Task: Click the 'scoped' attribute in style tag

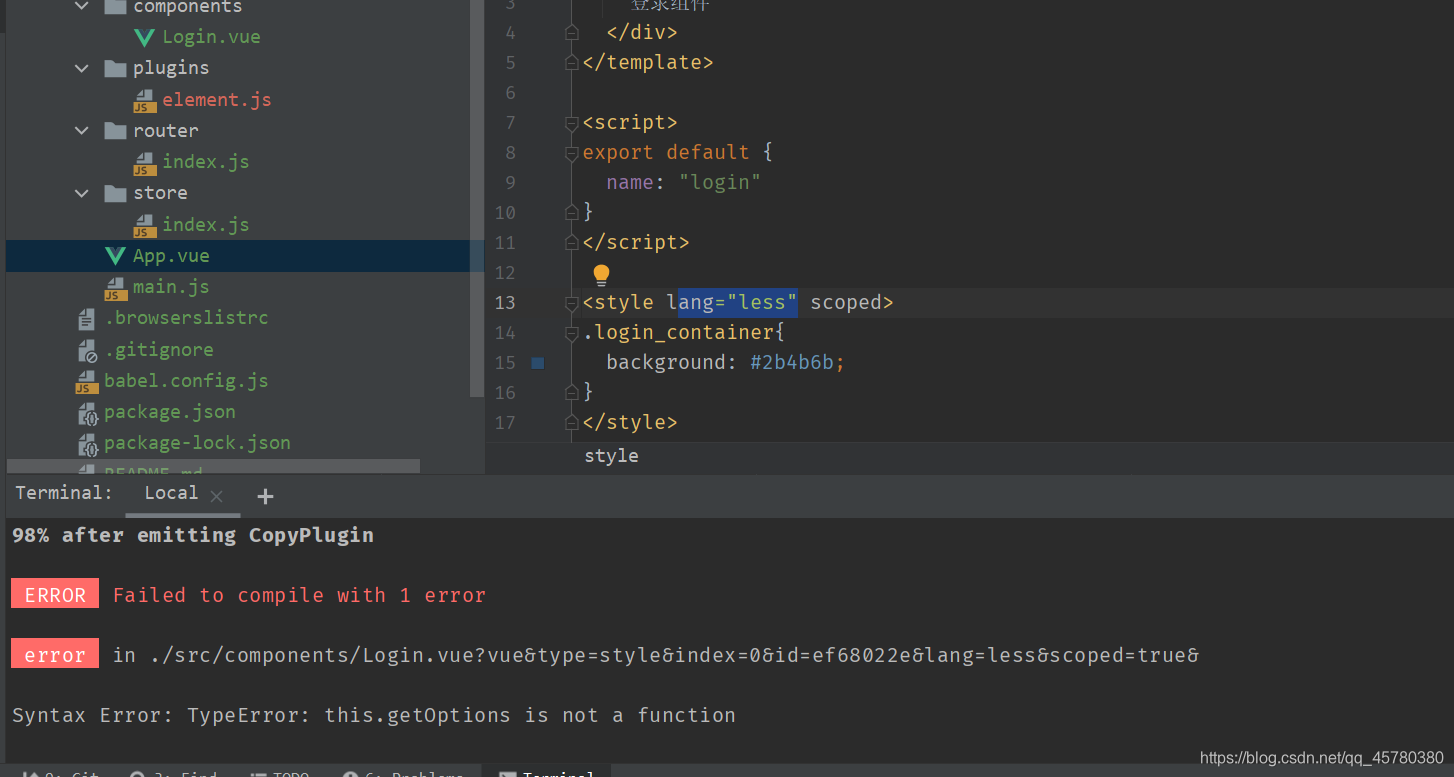Action: pyautogui.click(x=845, y=302)
